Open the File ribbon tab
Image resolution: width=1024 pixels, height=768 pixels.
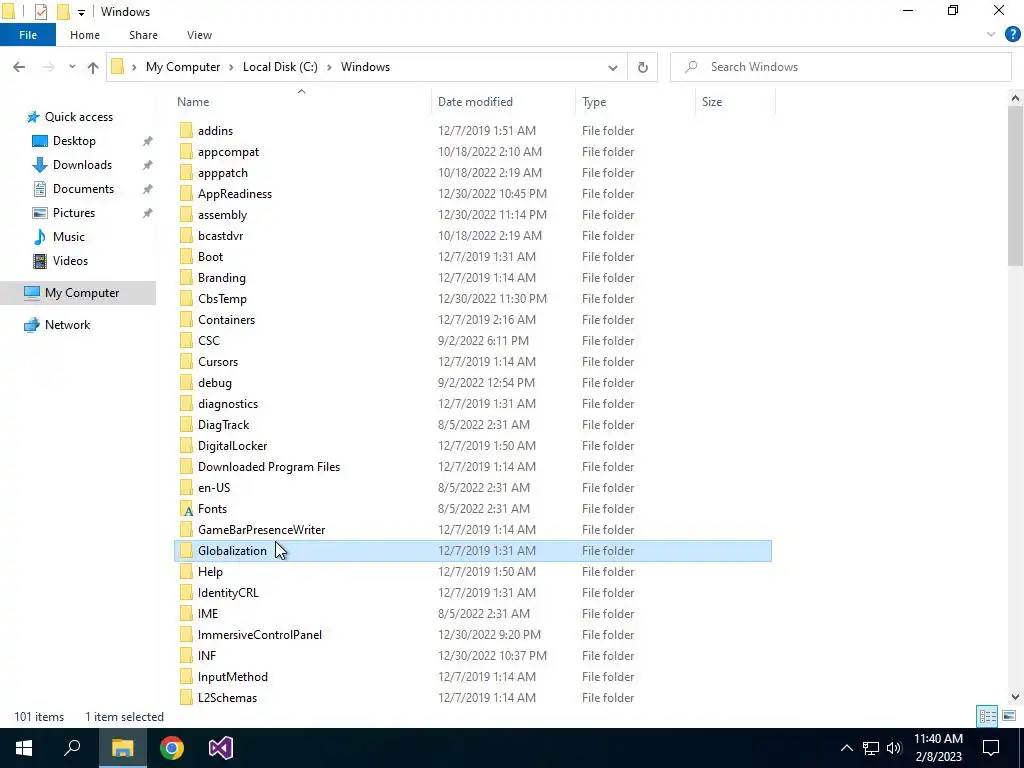point(27,35)
